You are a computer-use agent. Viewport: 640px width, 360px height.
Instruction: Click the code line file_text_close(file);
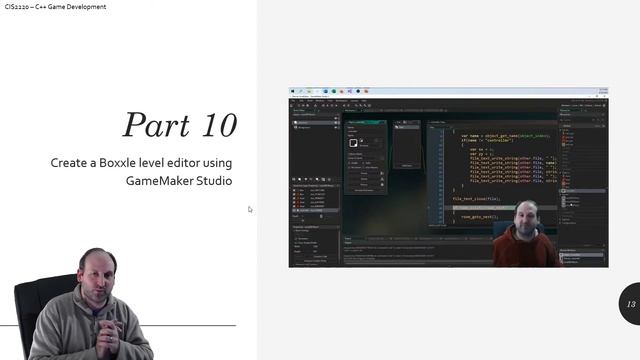tap(477, 199)
